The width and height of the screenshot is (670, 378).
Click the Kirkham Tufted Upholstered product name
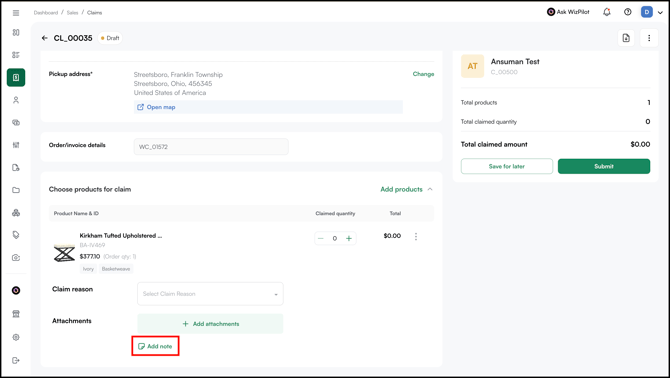(121, 236)
